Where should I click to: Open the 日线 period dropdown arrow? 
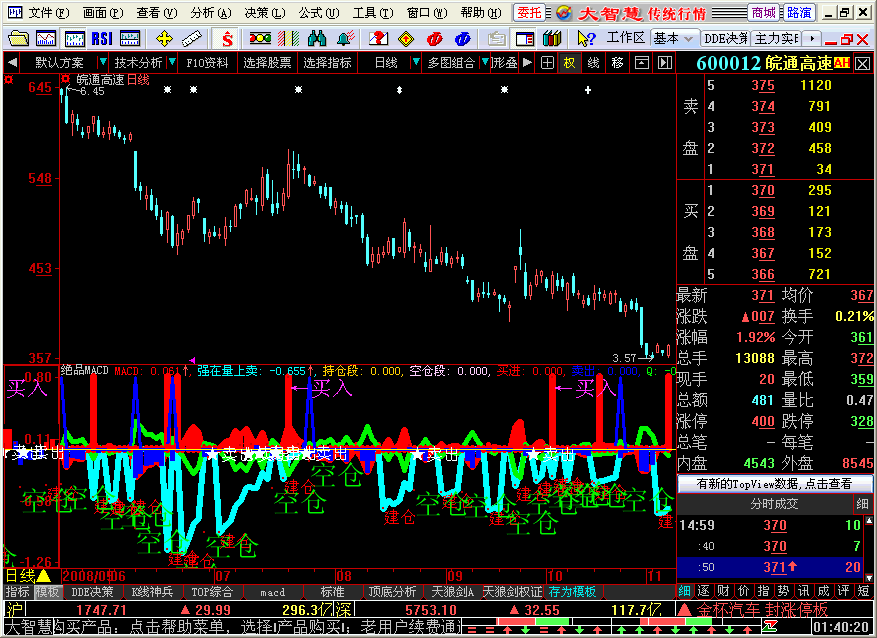pos(415,62)
